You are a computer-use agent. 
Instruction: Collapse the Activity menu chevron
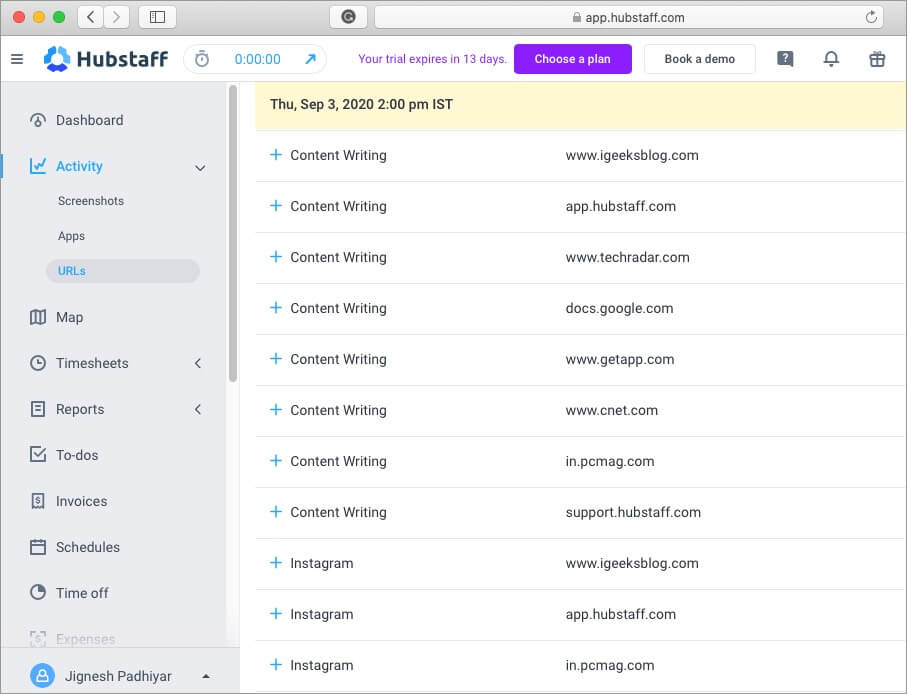[200, 168]
